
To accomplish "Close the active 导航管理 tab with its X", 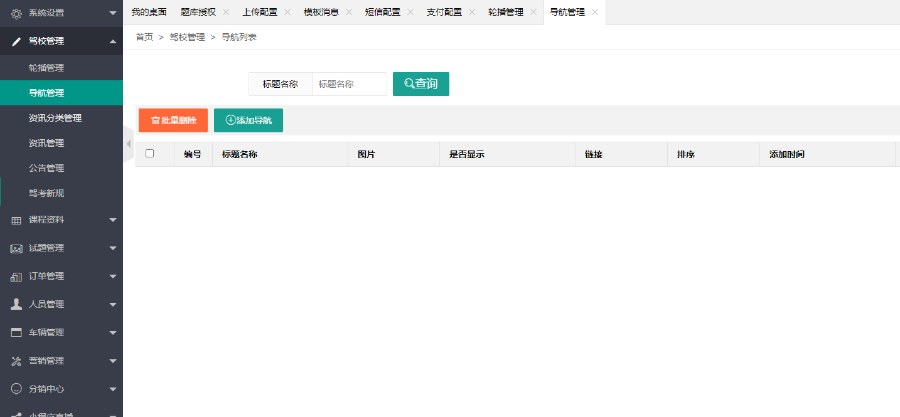I will 595,12.
